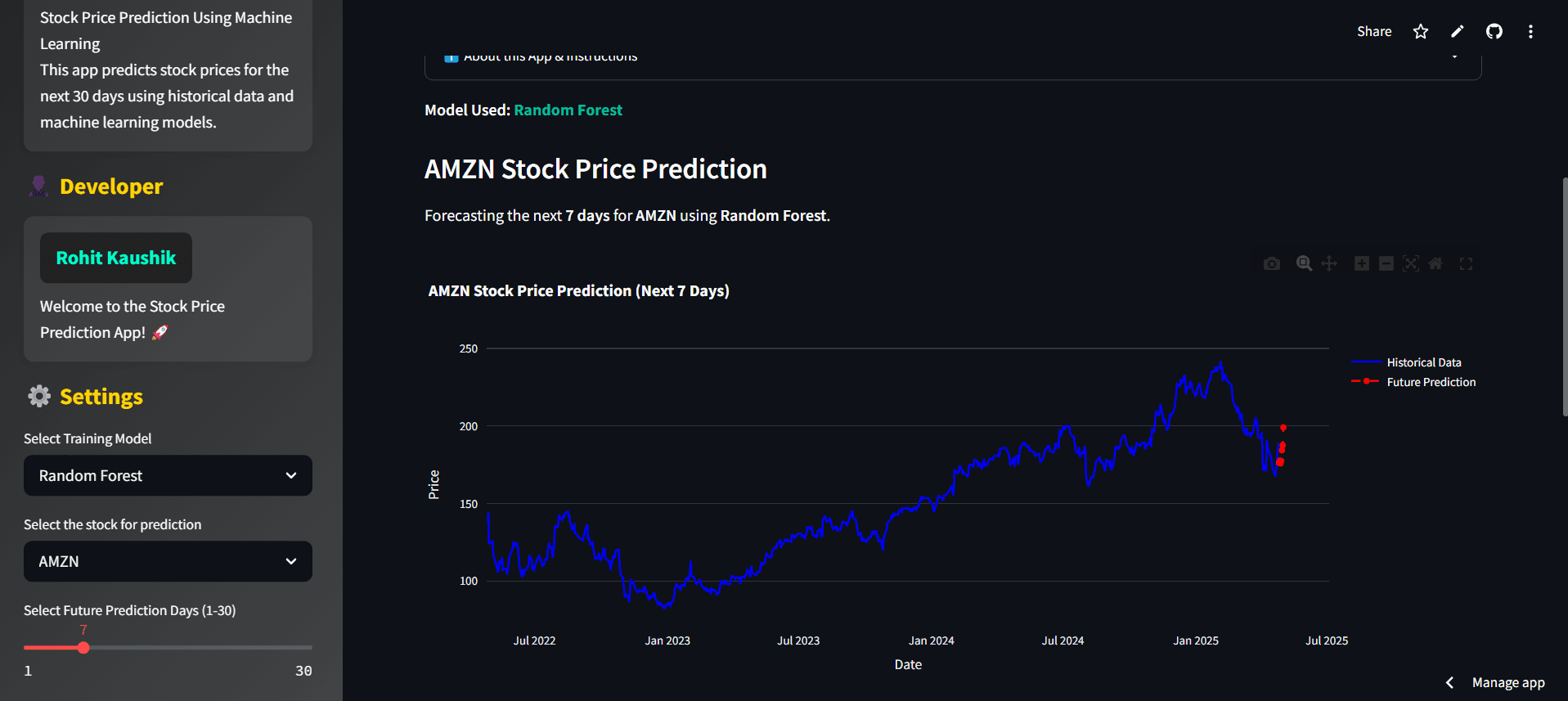Open the stock selection dropdown showing AMZN
Screen dimensions: 1568x701
click(167, 561)
